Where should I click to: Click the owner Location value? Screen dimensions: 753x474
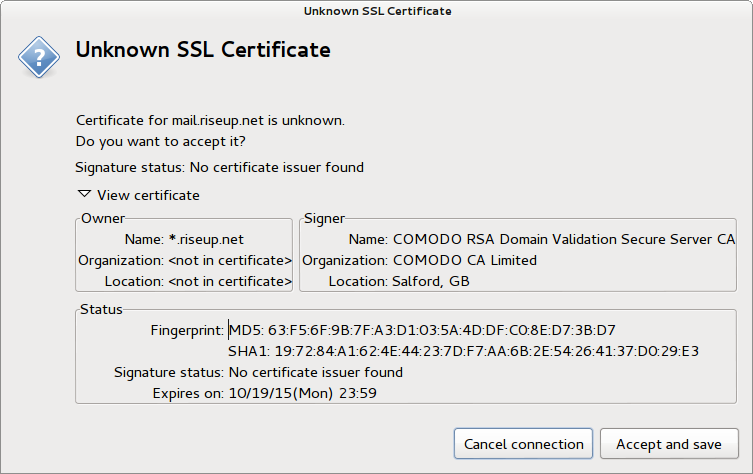pos(230,281)
